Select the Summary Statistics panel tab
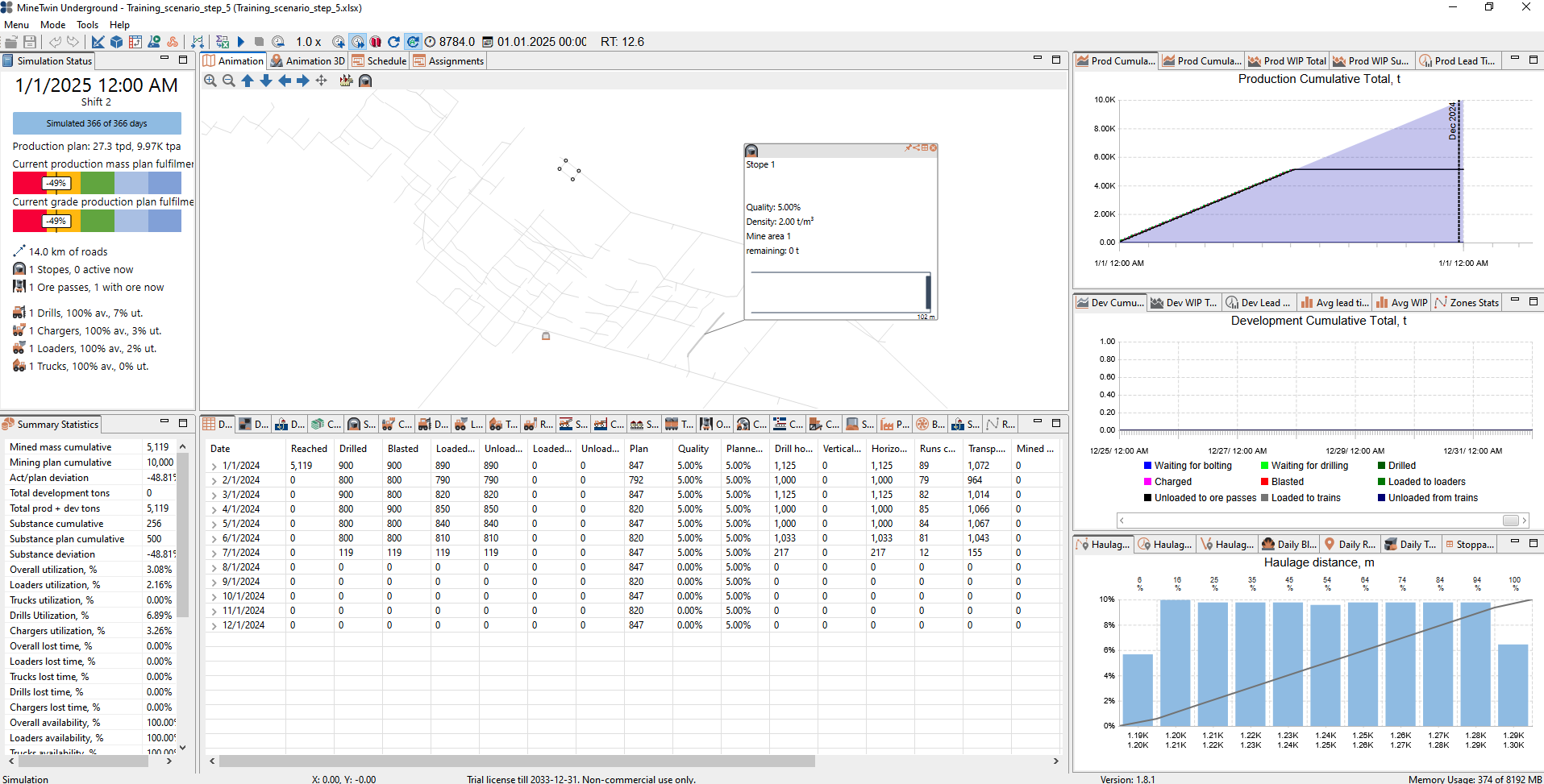1544x784 pixels. (51, 424)
